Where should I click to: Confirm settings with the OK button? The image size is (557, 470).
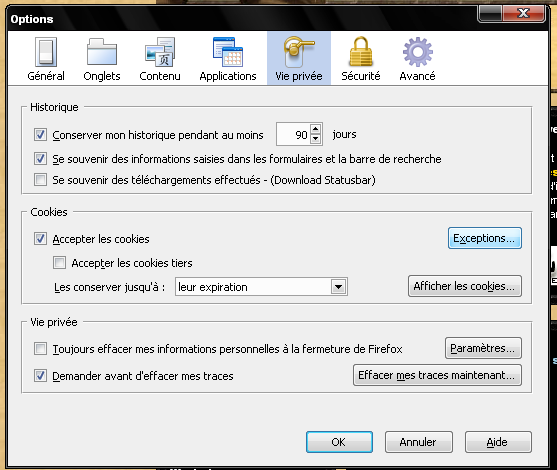[x=339, y=442]
